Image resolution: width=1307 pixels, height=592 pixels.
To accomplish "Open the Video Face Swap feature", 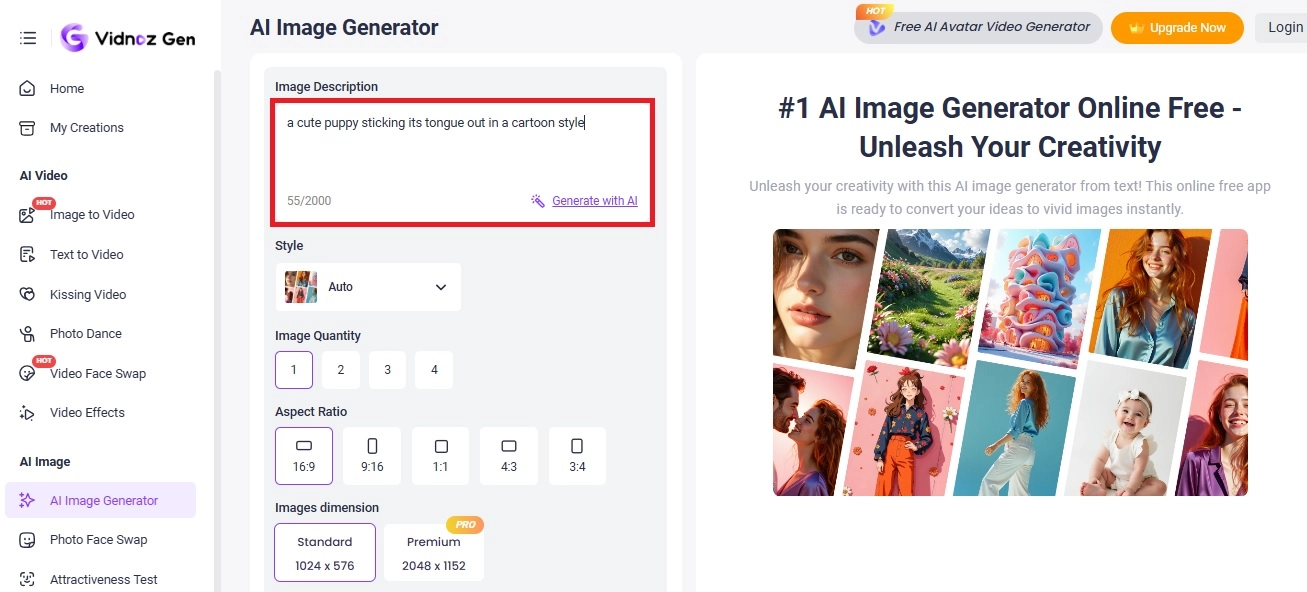I will tap(97, 373).
